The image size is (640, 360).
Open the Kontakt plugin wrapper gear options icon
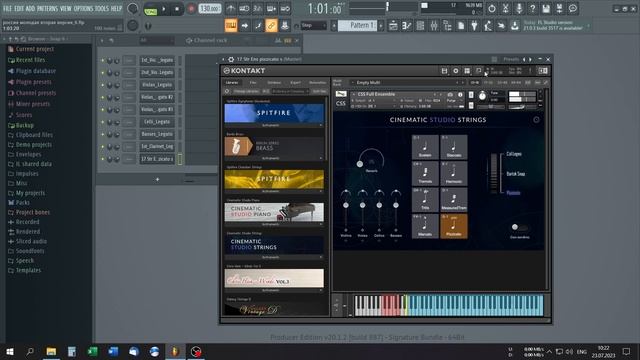[231, 60]
